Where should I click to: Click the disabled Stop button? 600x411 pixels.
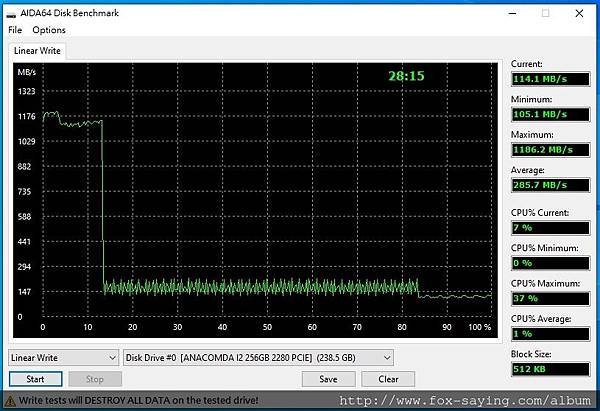tap(95, 379)
